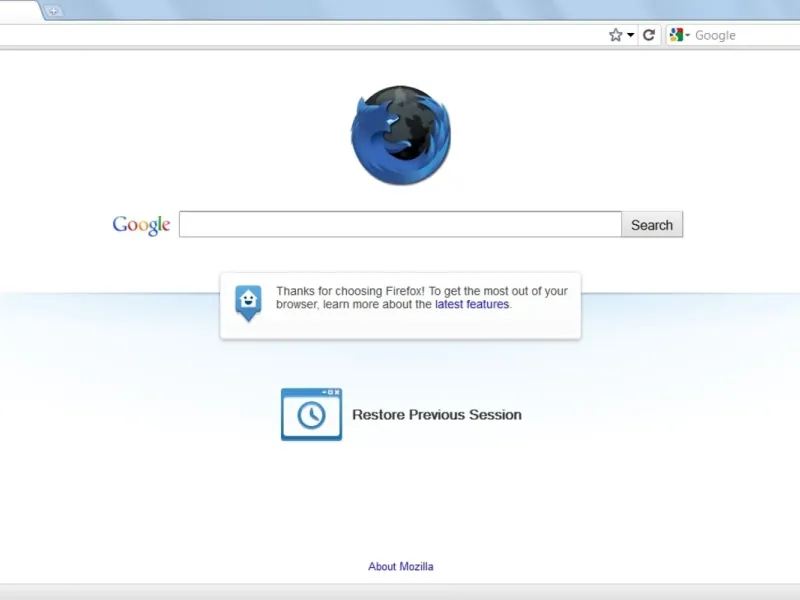
Task: Open the search engine selector Google icon
Action: click(679, 35)
